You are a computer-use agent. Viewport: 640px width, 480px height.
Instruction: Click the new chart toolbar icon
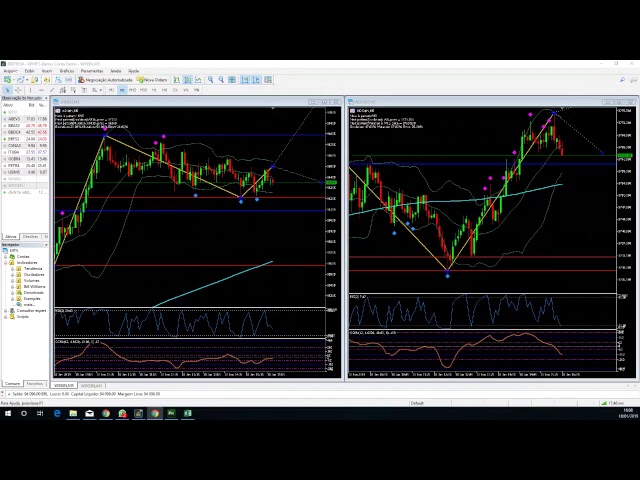(x=7, y=80)
